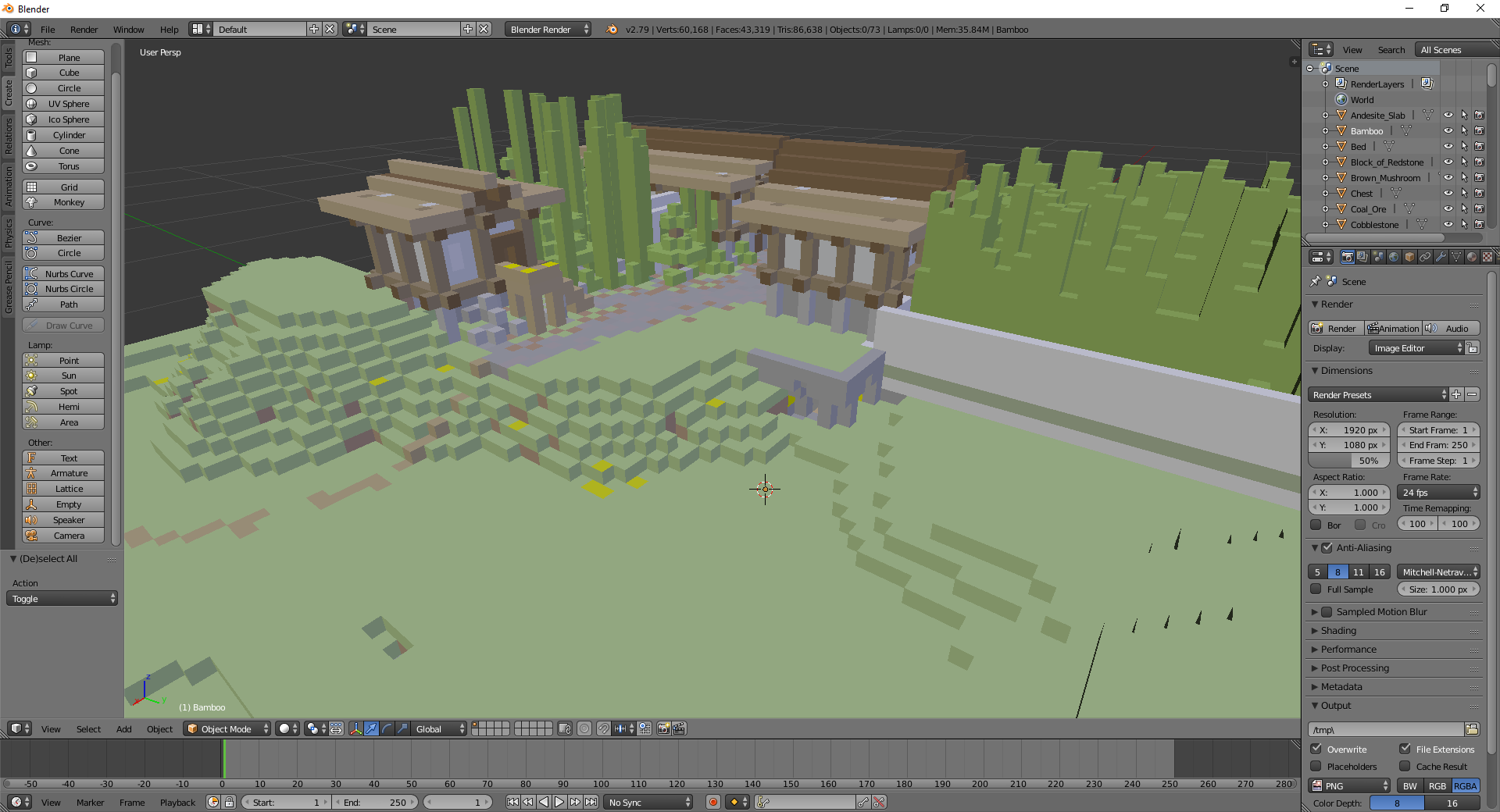Open the Modifiers wrench tab icon
1500x812 pixels.
(x=1441, y=257)
